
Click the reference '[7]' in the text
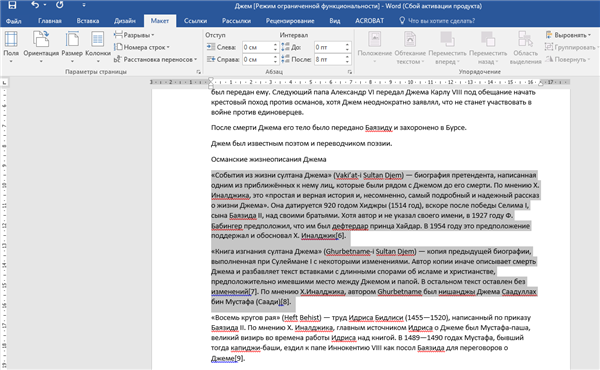253,292
